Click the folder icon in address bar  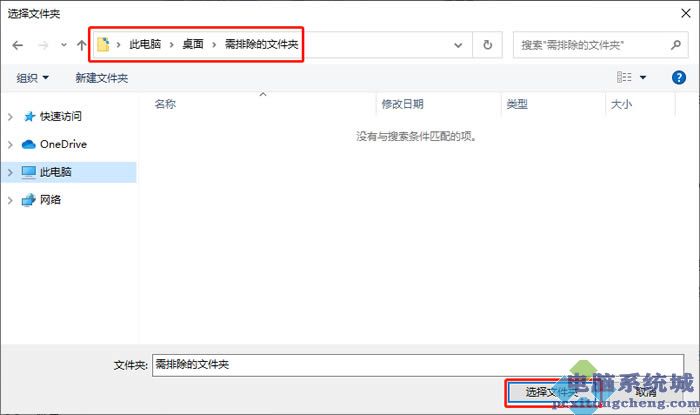coord(103,44)
